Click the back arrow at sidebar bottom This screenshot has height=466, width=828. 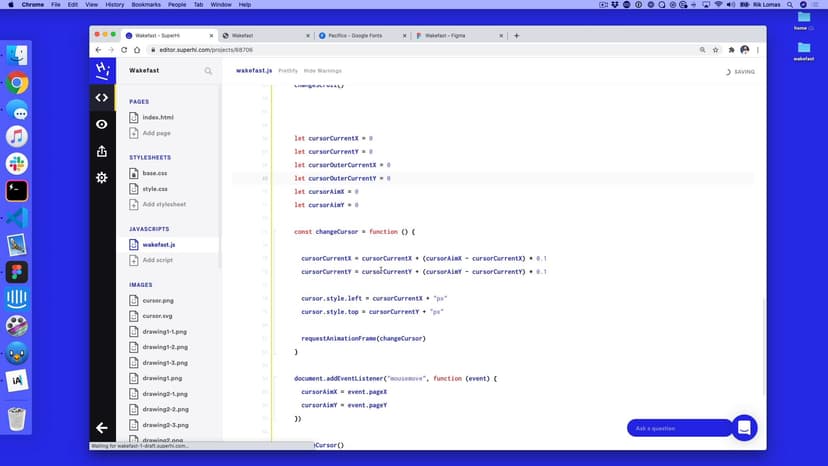point(101,428)
